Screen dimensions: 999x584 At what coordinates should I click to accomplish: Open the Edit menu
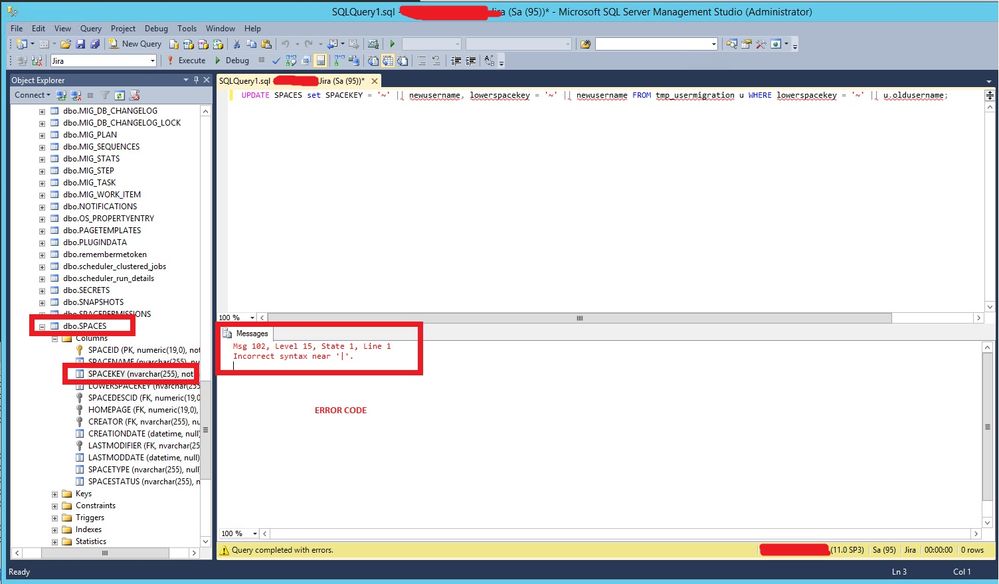(39, 28)
